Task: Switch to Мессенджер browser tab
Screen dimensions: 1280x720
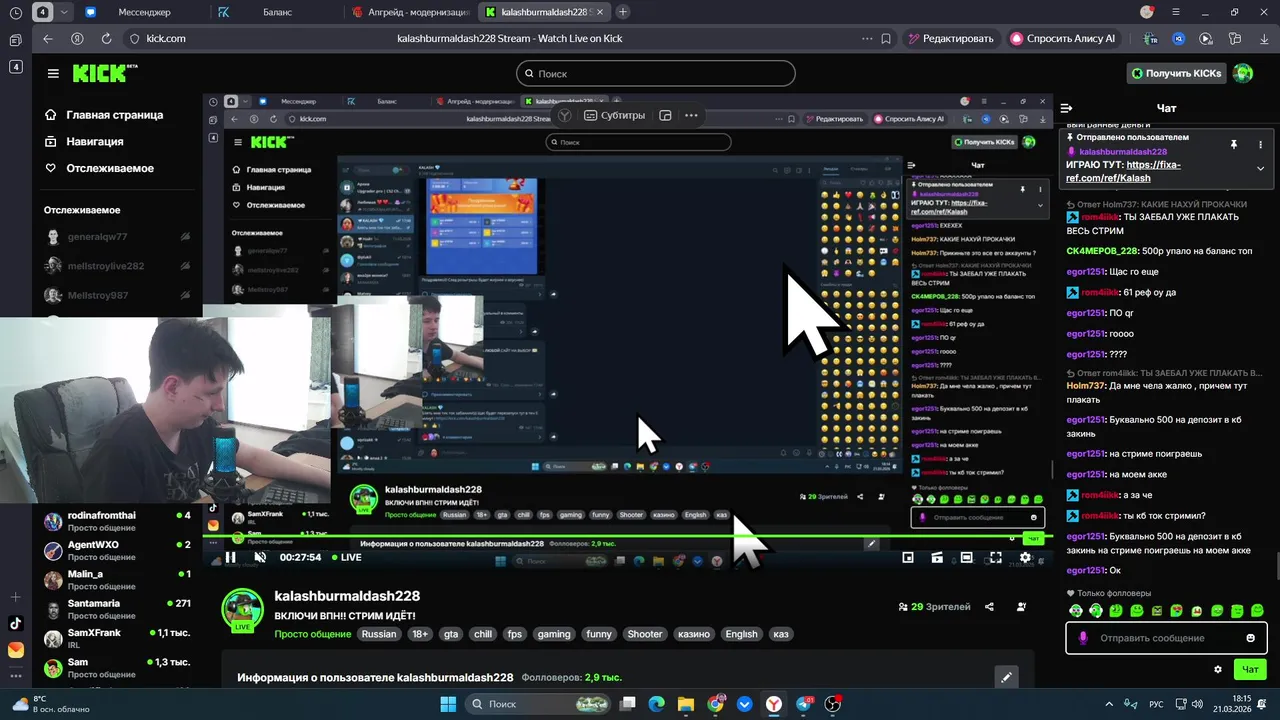Action: pyautogui.click(x=145, y=12)
